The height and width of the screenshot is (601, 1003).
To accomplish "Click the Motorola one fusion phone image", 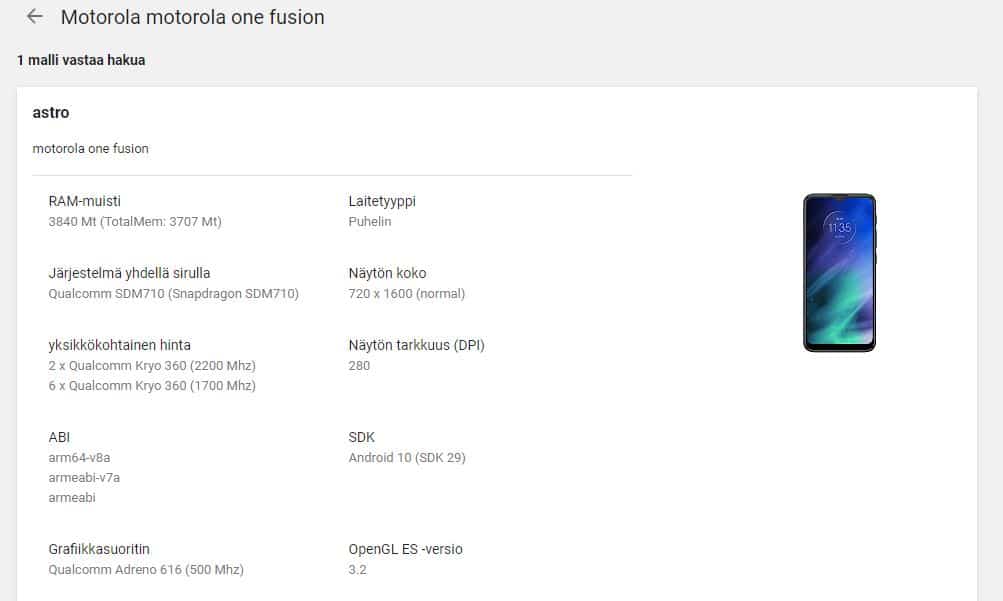I will click(x=839, y=273).
